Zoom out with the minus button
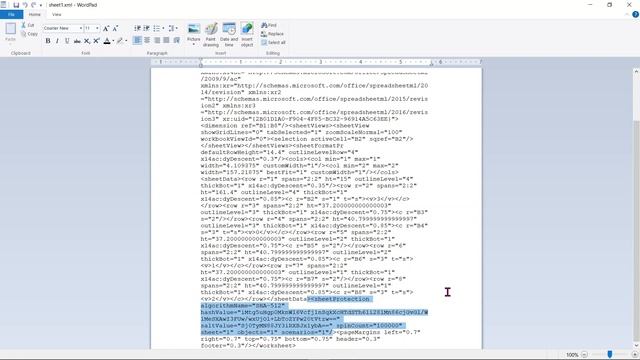Image resolution: width=640 pixels, height=360 pixels. [x=584, y=355]
